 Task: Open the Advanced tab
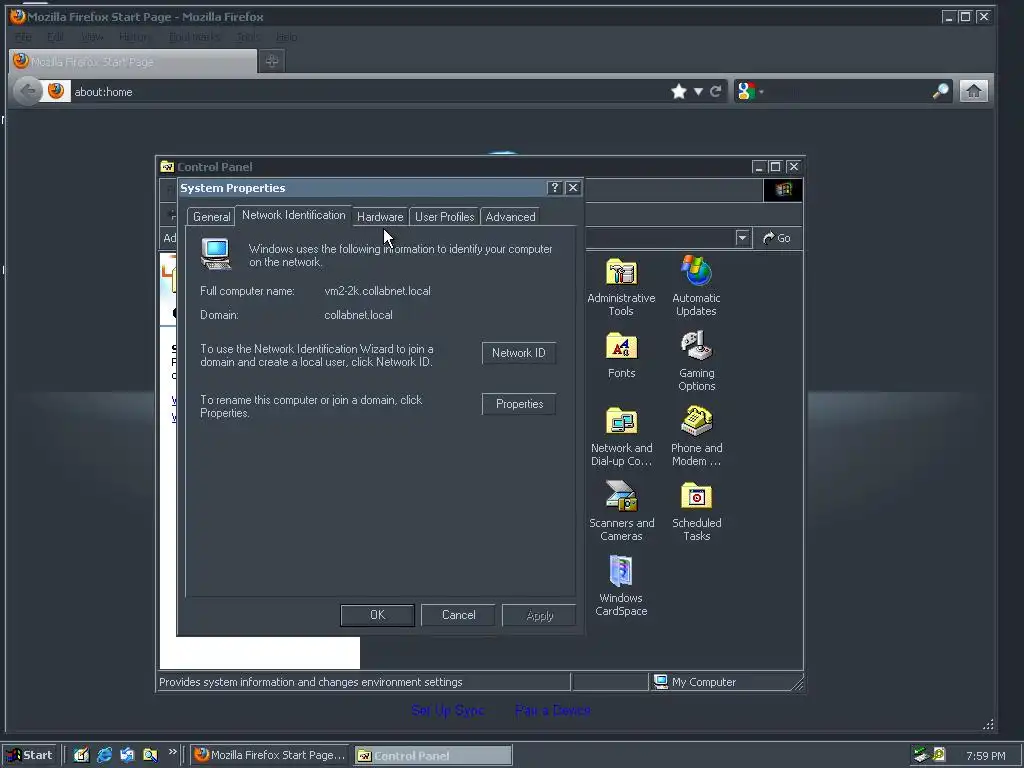[510, 217]
